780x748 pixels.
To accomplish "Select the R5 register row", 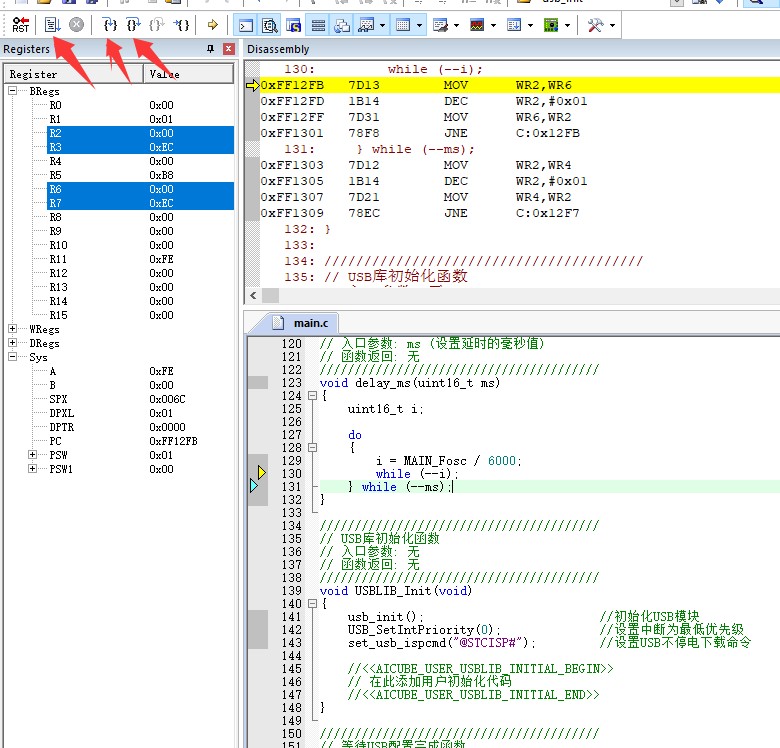I will tap(55, 175).
